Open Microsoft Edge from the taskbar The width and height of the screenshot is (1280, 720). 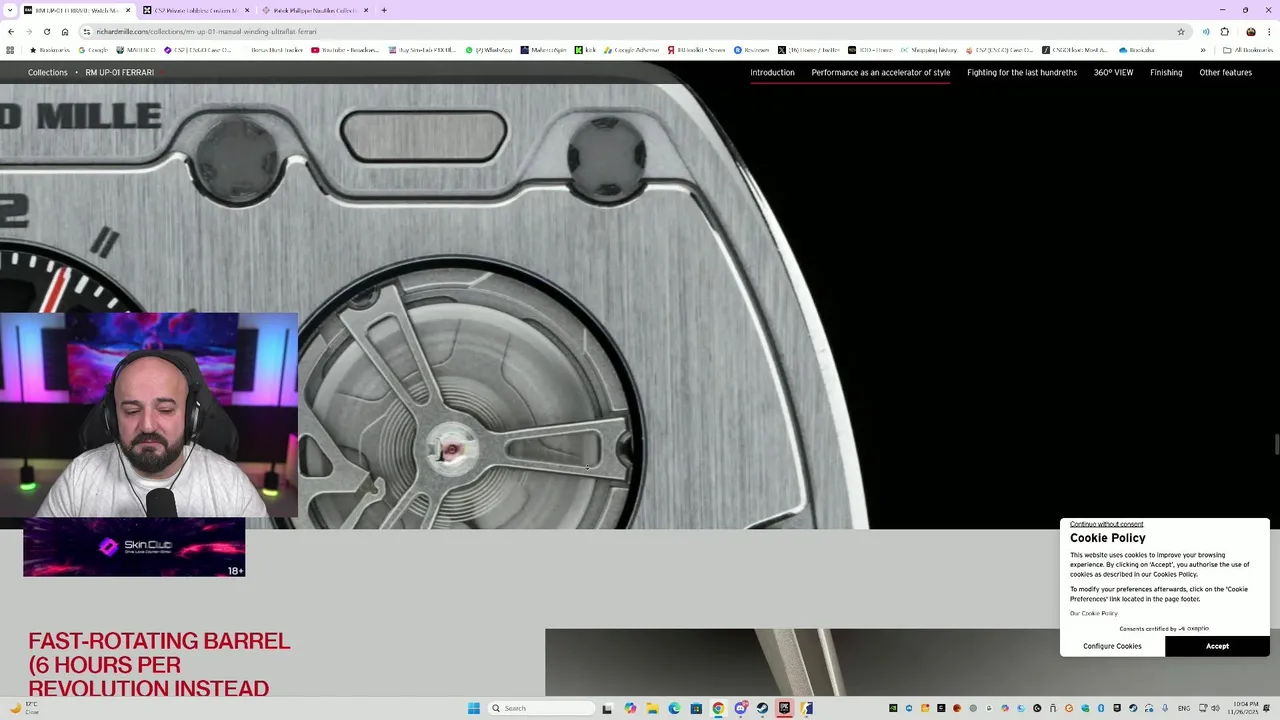[674, 708]
